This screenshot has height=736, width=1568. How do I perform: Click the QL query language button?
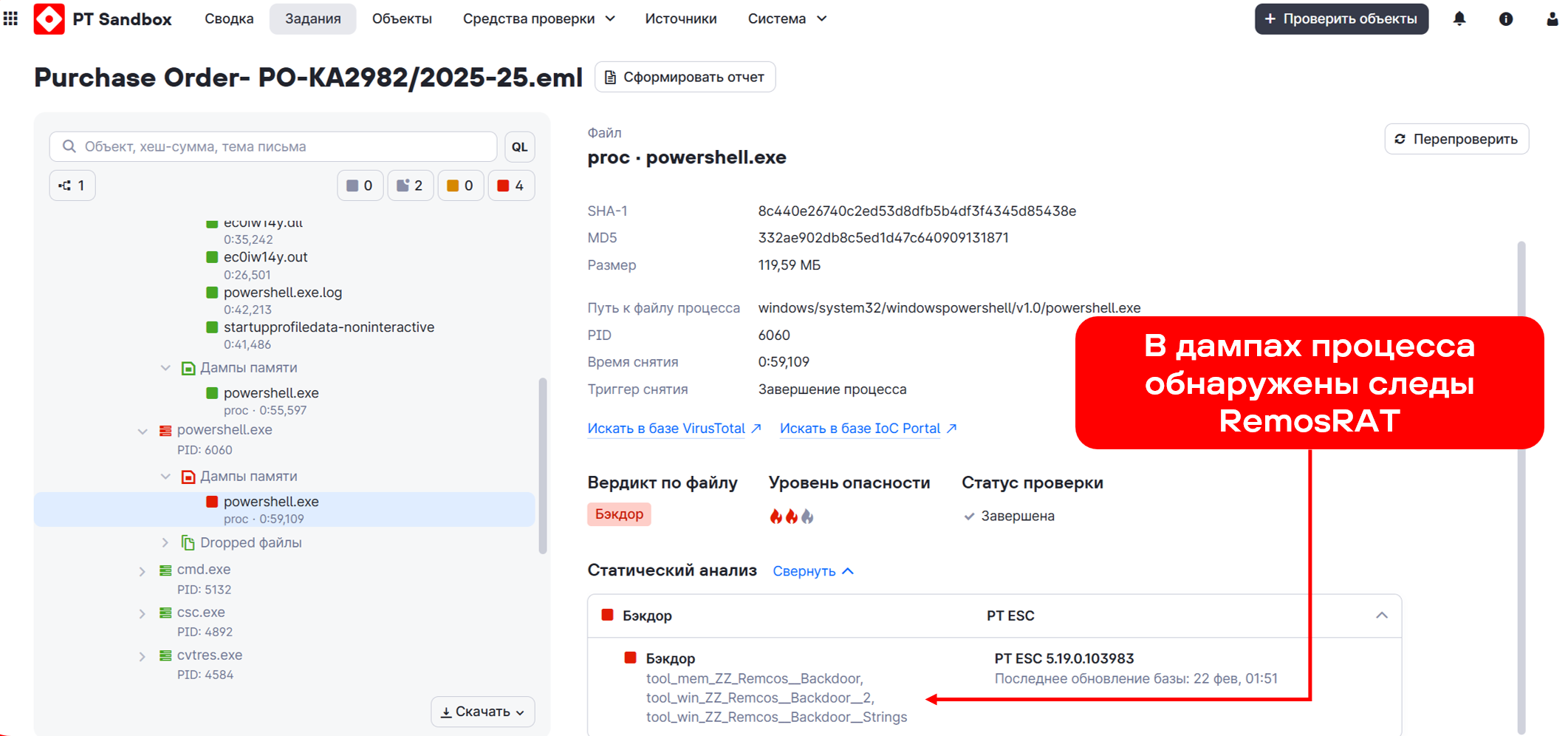pyautogui.click(x=519, y=147)
